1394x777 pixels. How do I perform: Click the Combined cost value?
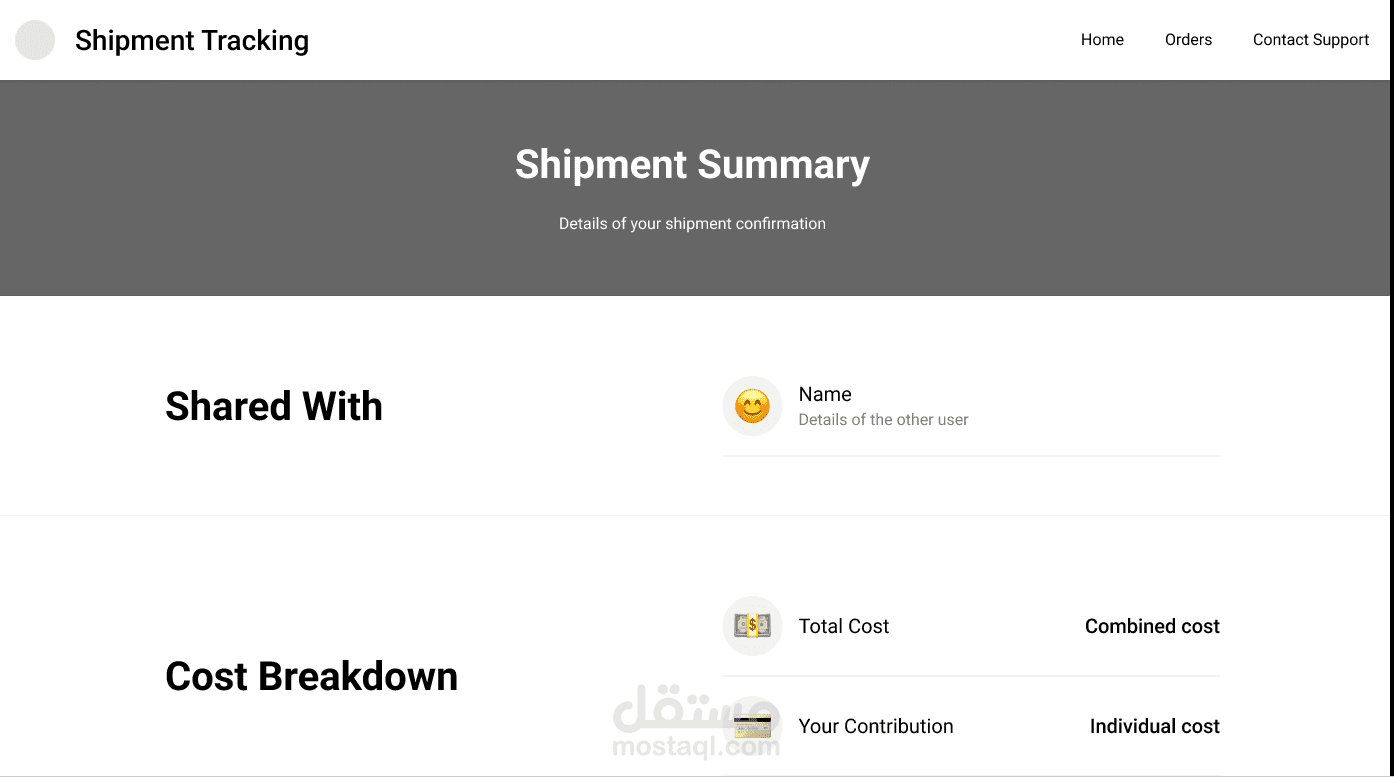tap(1152, 626)
